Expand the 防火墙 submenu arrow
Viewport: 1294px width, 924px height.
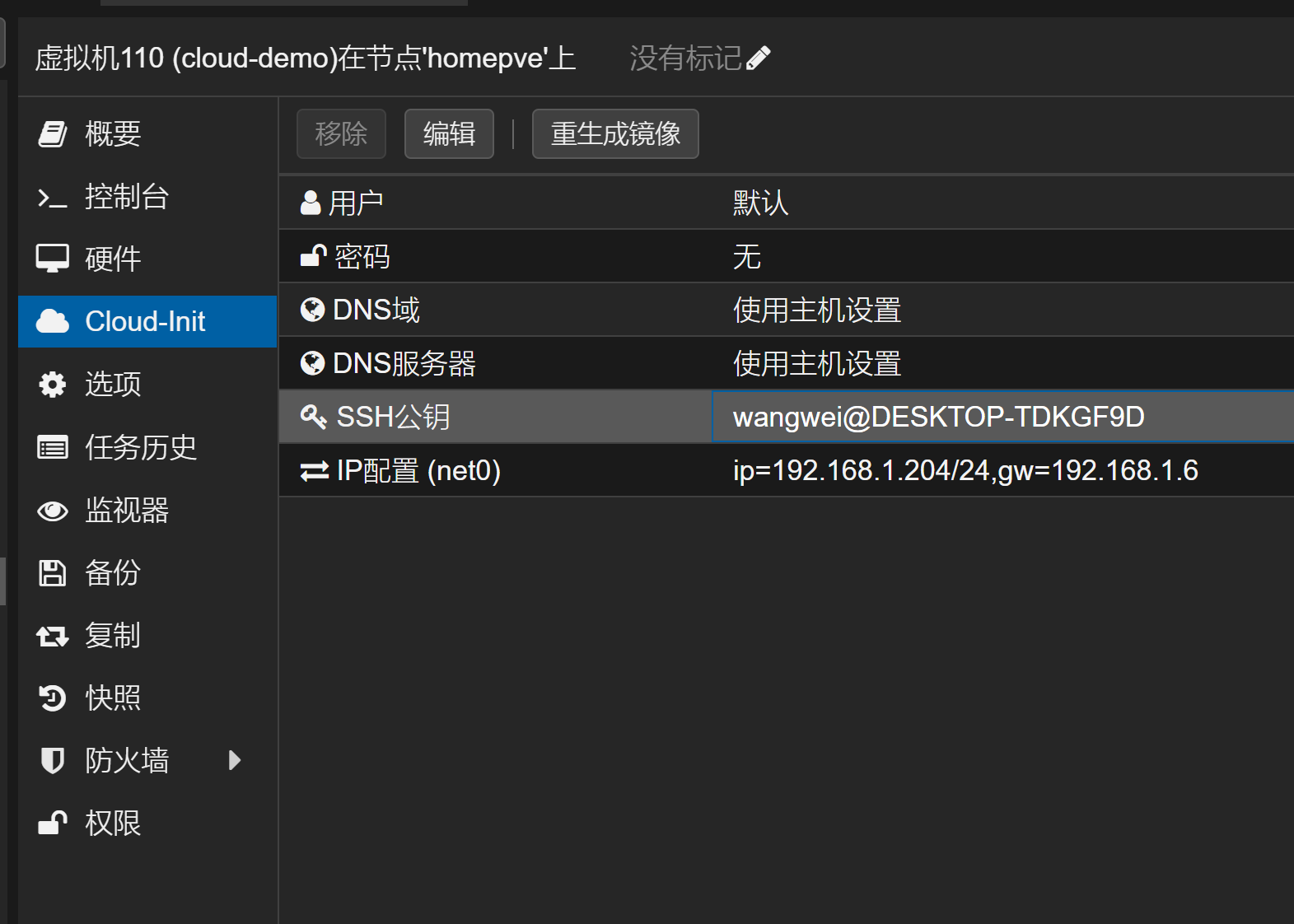[235, 760]
